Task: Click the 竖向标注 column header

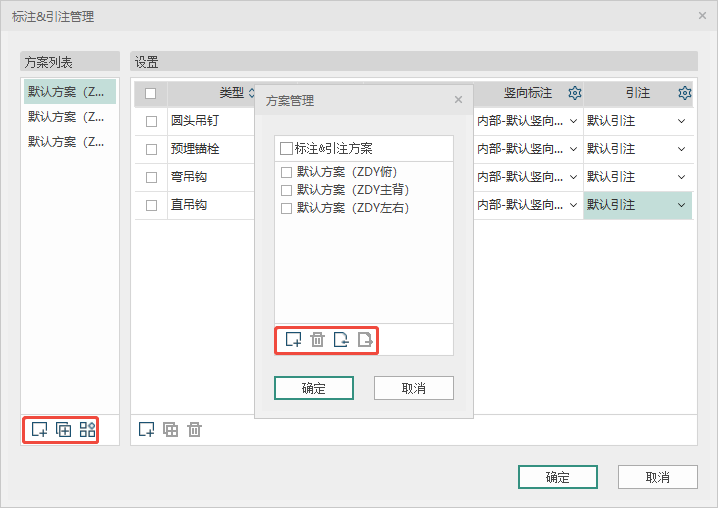Action: (x=528, y=93)
